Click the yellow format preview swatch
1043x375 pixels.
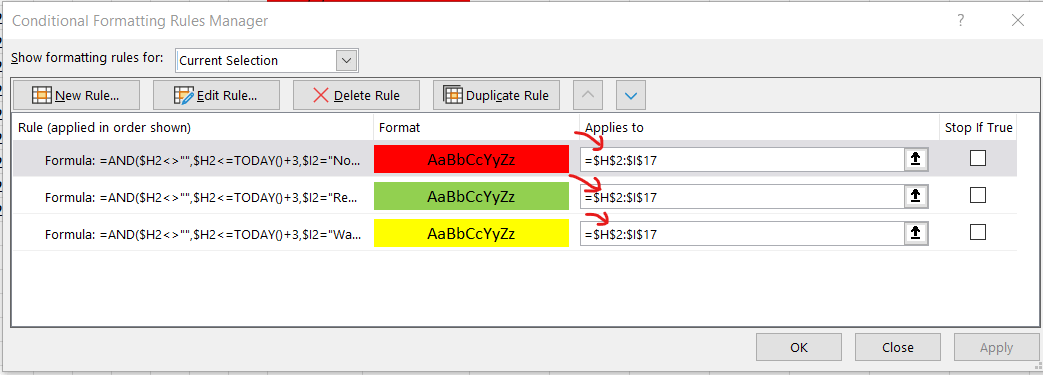click(x=471, y=233)
